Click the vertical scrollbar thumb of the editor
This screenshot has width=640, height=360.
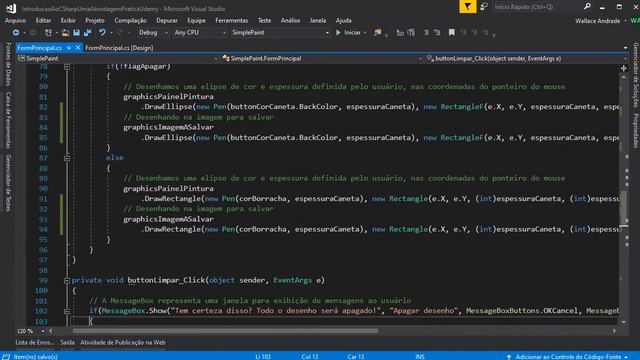624,207
